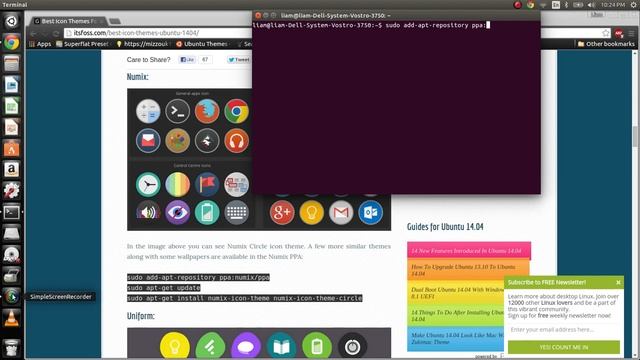Click the Numix terminal icon image

(x=178, y=111)
